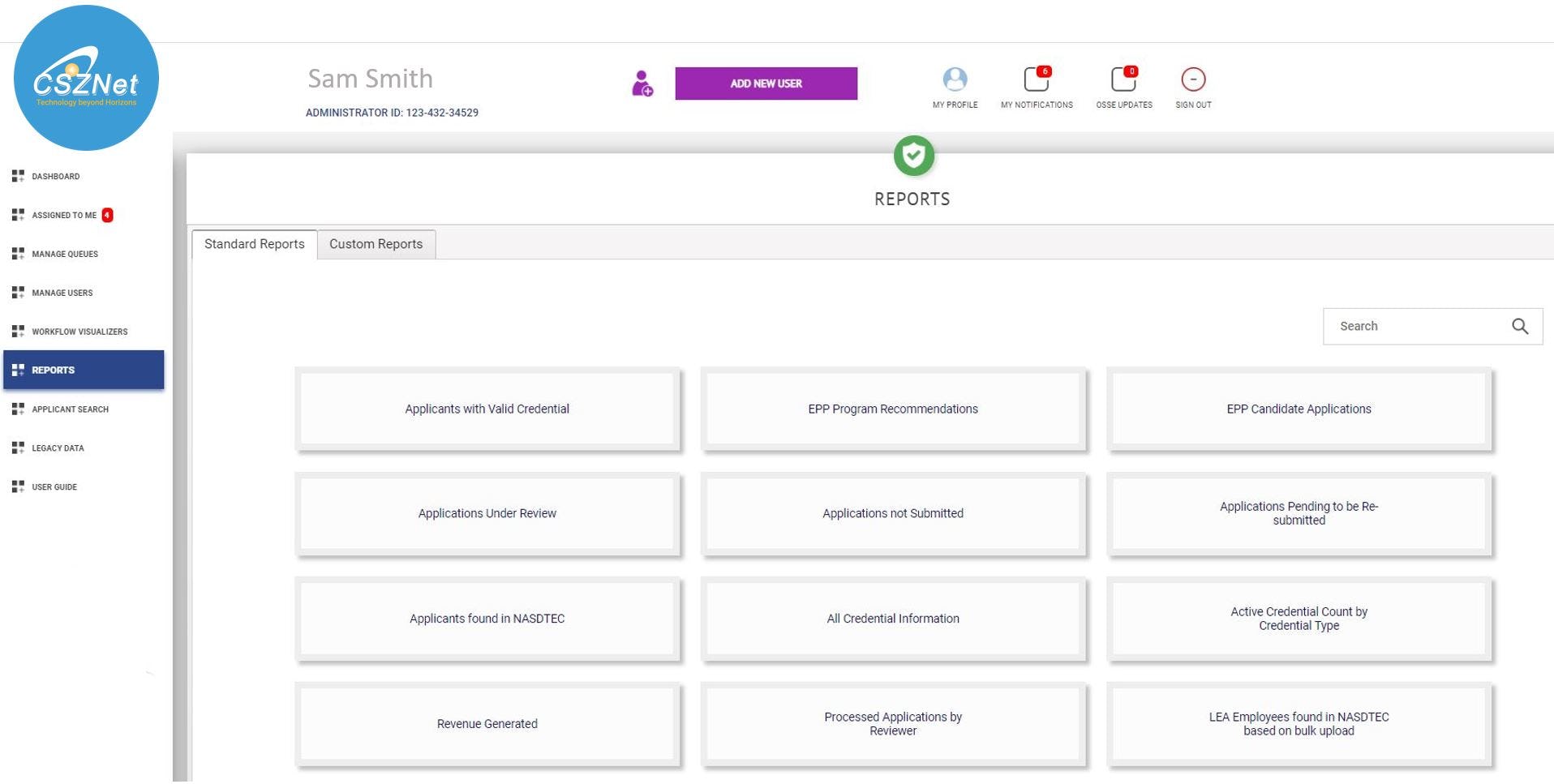
Task: Open Workflow Visualizers menu item
Action: (x=79, y=332)
